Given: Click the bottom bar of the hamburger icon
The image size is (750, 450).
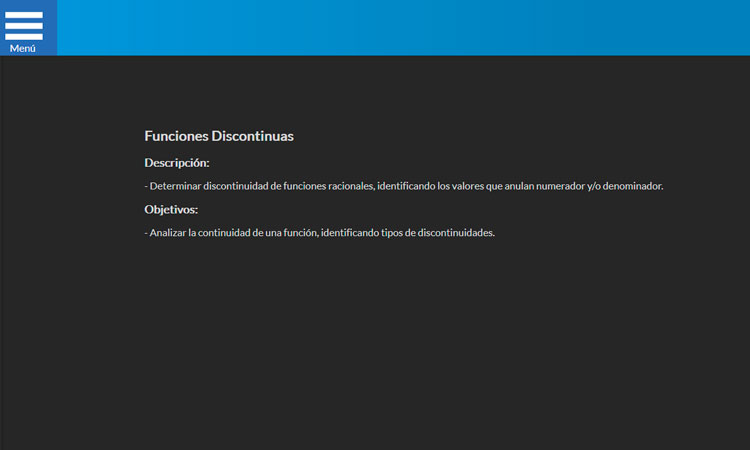Looking at the screenshot, I should (x=24, y=36).
